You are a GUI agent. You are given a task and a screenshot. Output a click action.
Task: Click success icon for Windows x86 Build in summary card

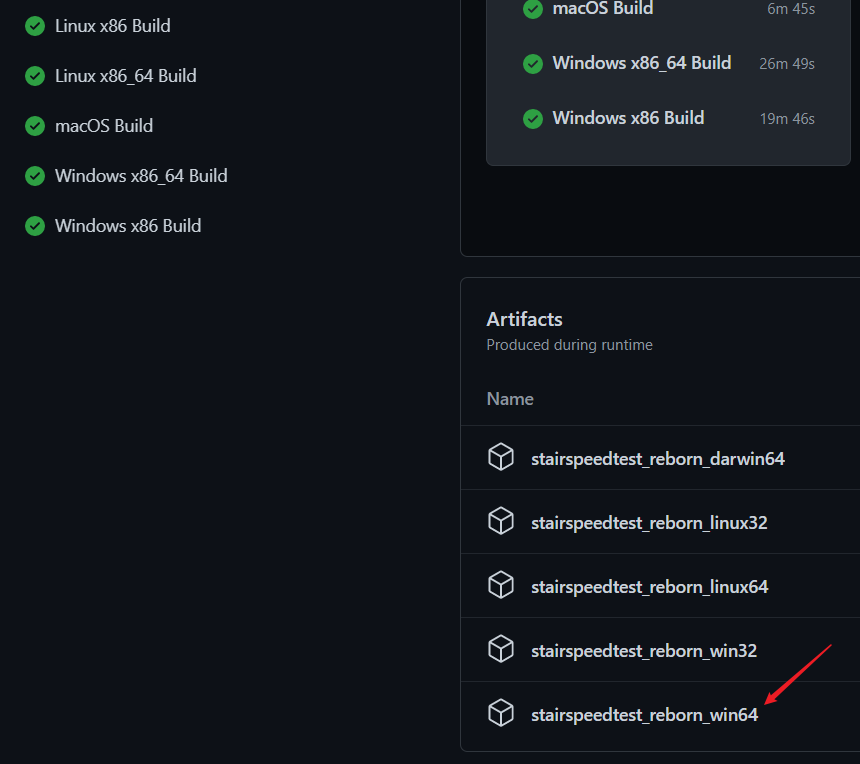tap(533, 118)
